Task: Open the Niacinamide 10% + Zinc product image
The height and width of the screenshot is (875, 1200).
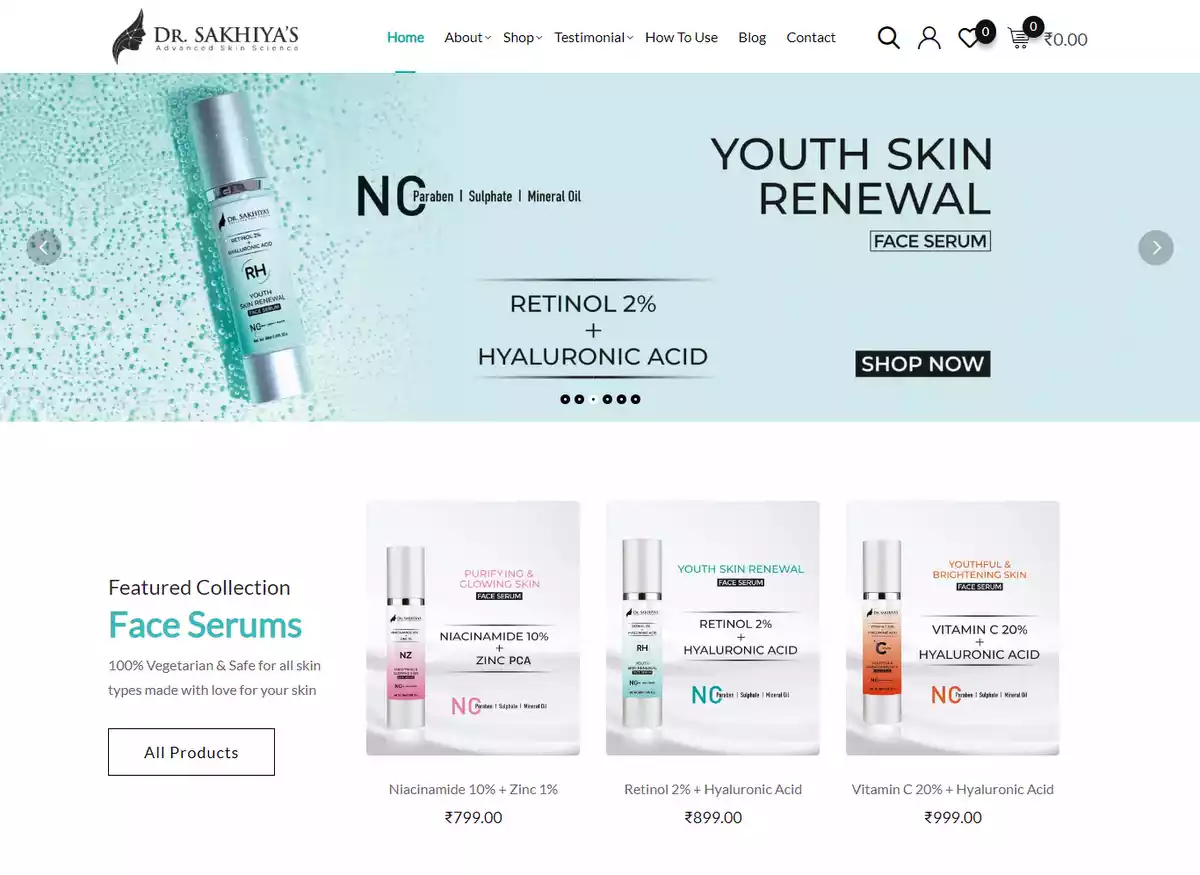Action: tap(473, 628)
